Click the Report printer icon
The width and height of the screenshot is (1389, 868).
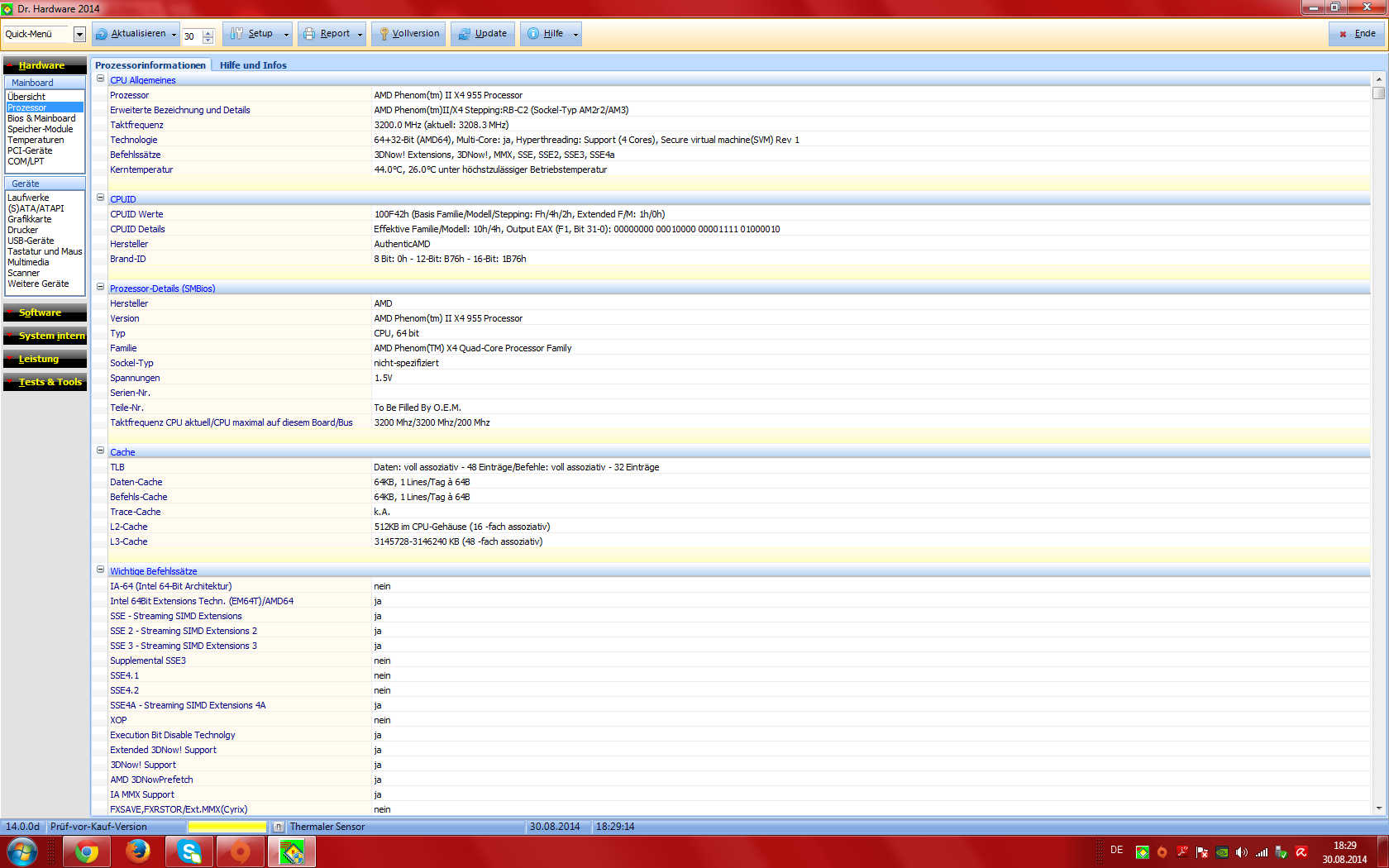click(x=309, y=34)
